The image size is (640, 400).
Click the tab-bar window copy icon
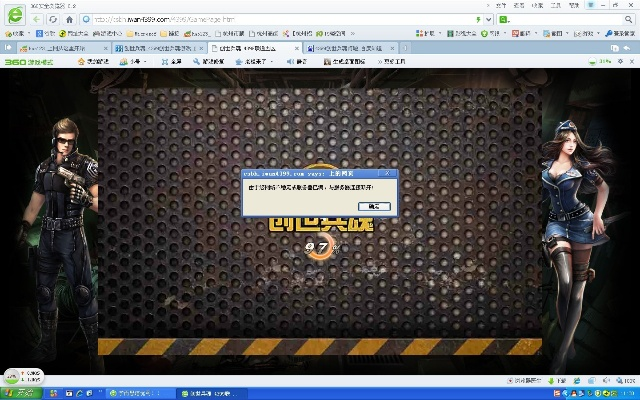click(614, 48)
